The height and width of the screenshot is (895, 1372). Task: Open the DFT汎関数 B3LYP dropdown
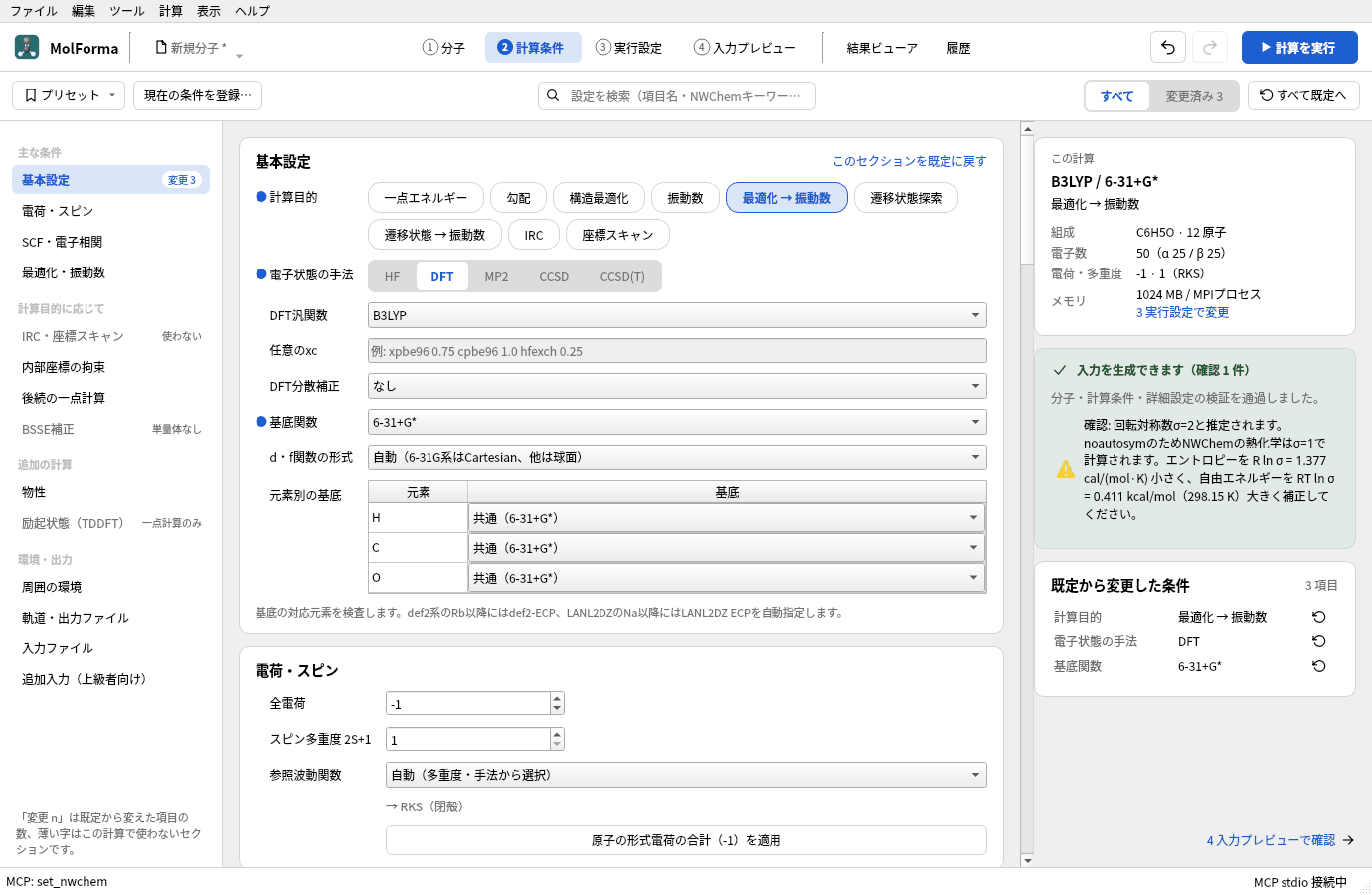(x=677, y=315)
